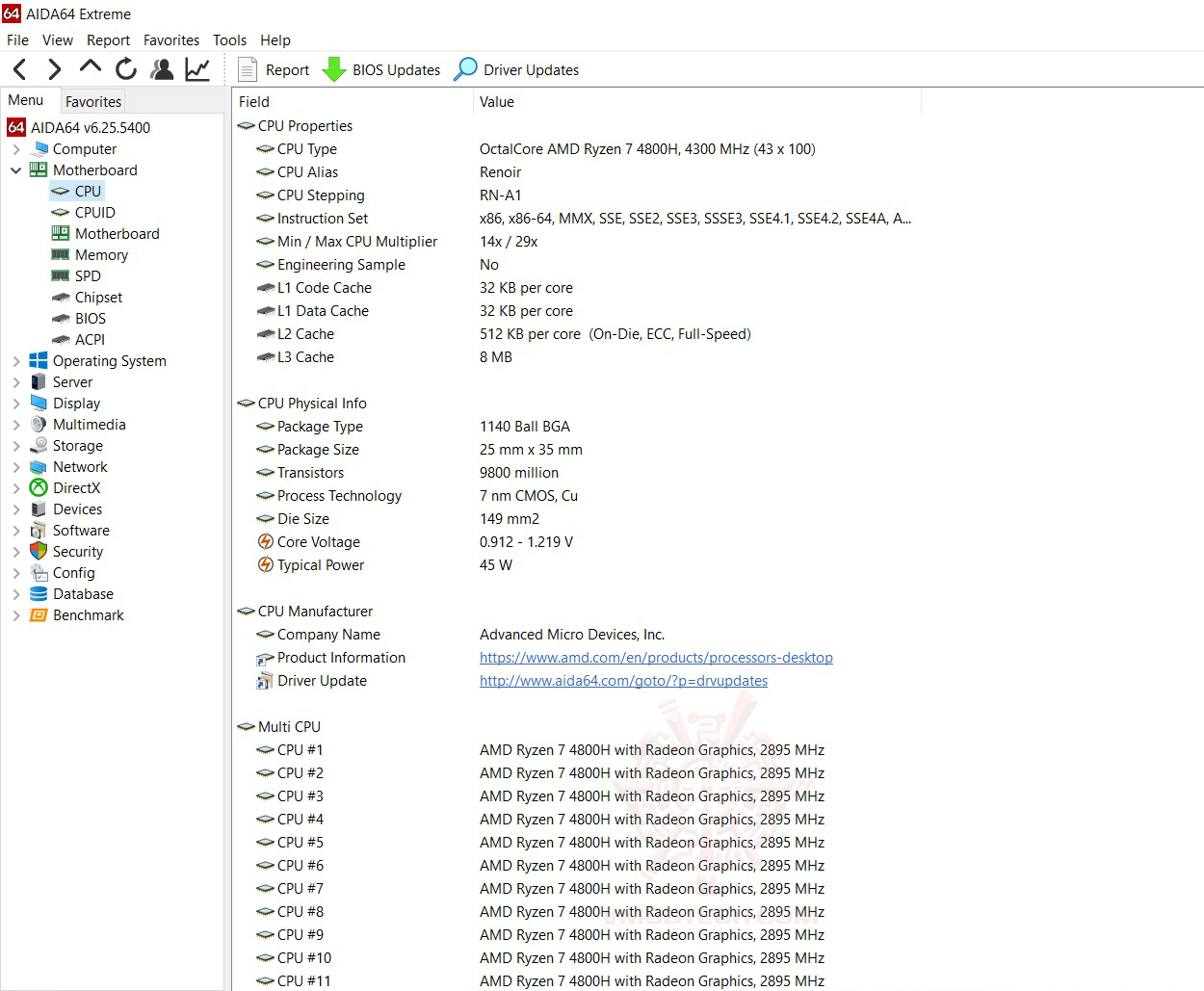Click the Network icon in tree

tap(39, 467)
